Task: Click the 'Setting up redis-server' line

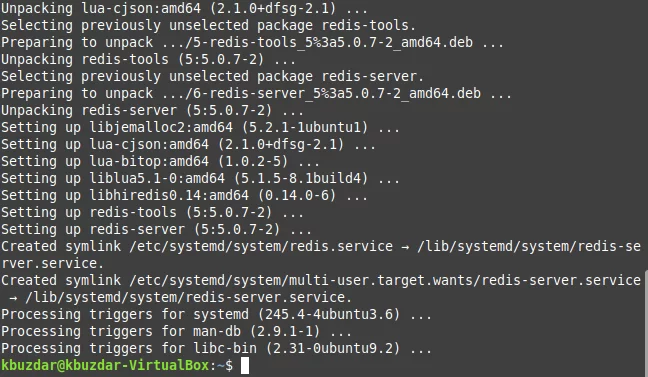Action: click(x=156, y=230)
